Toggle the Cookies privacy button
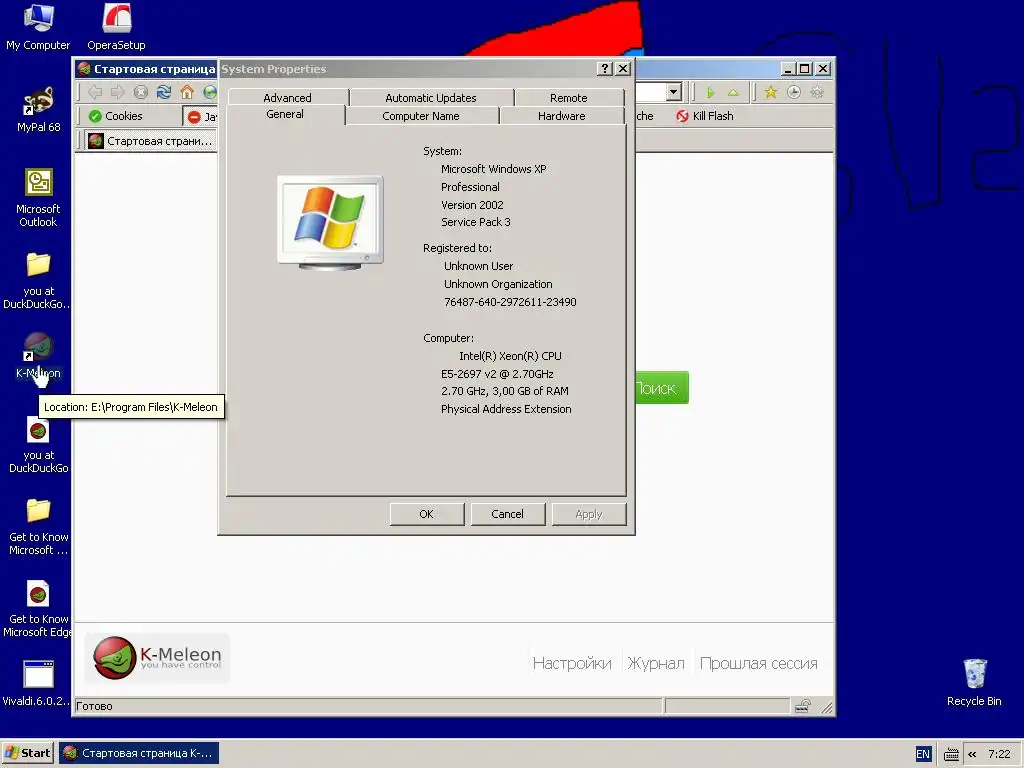 click(x=116, y=116)
